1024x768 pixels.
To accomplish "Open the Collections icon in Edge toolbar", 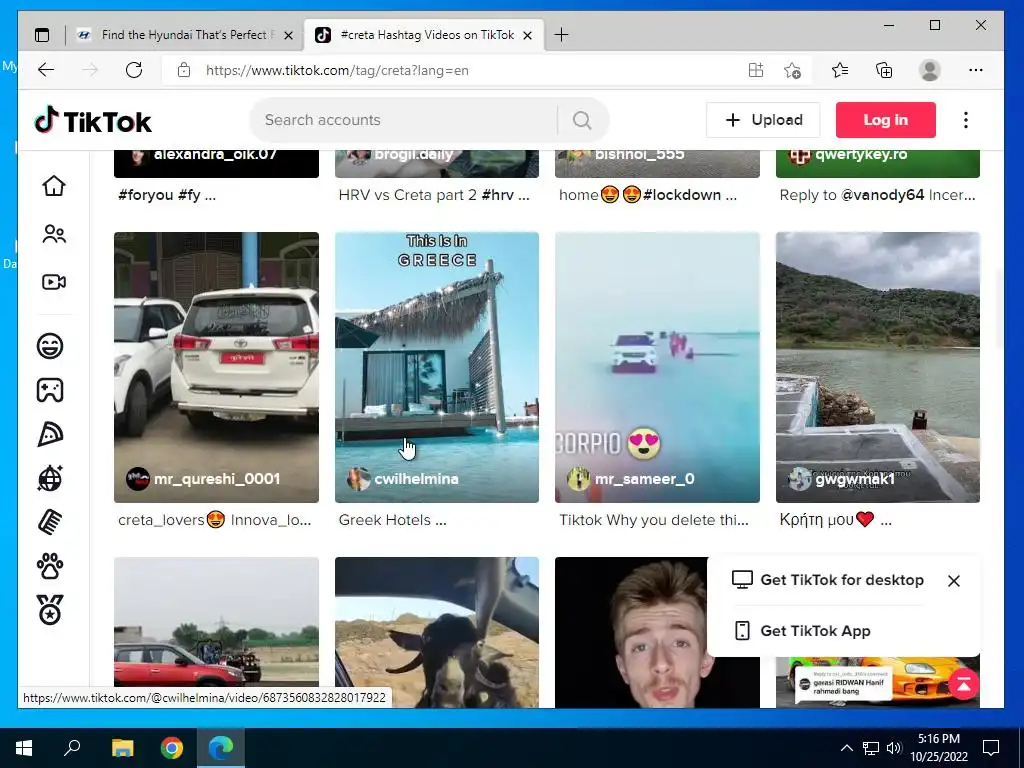I will tap(884, 70).
